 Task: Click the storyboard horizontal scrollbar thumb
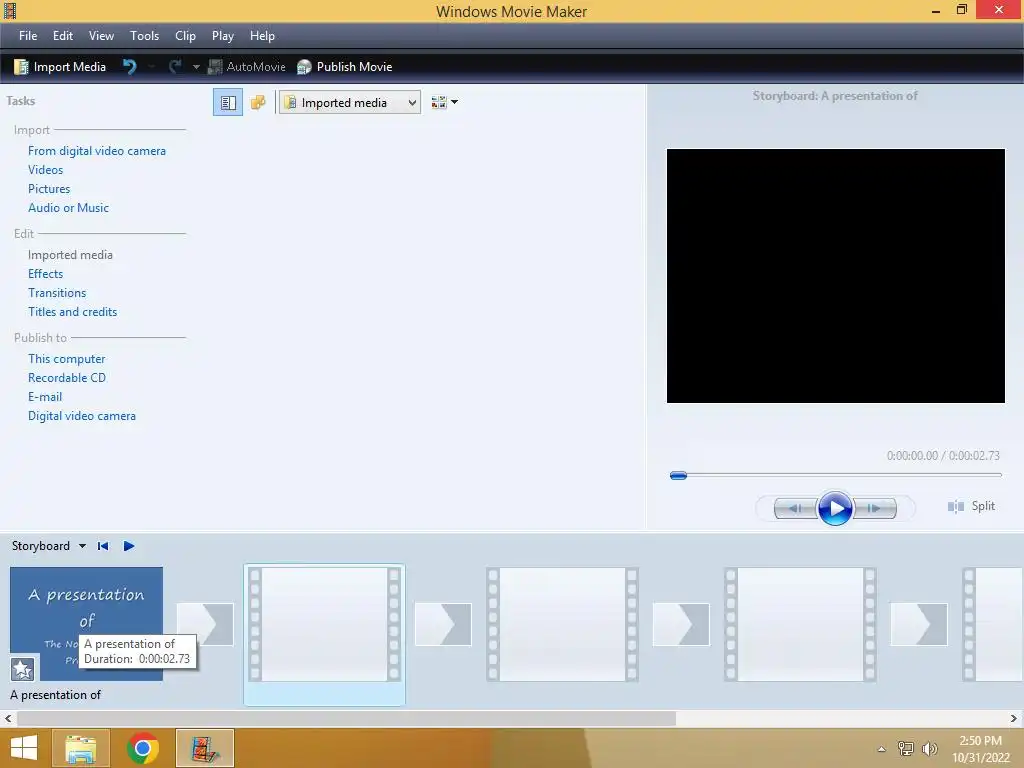(x=346, y=719)
